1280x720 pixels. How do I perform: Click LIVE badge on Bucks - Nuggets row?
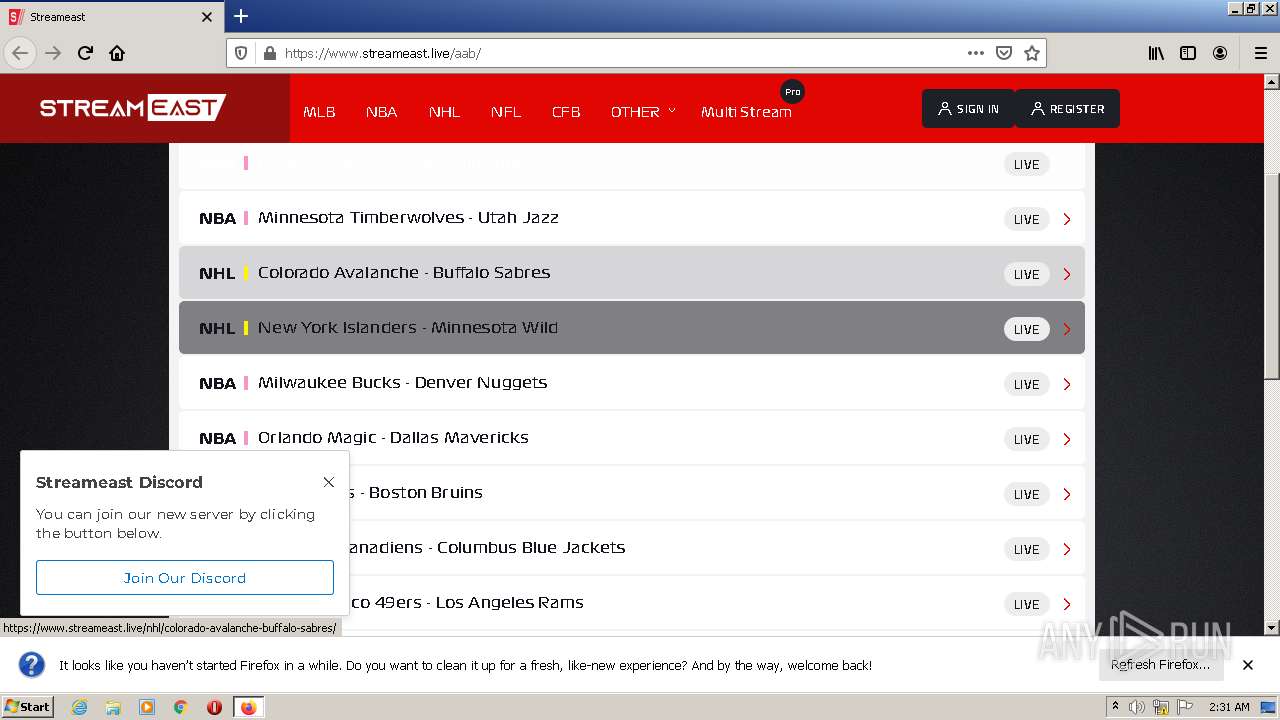1027,384
